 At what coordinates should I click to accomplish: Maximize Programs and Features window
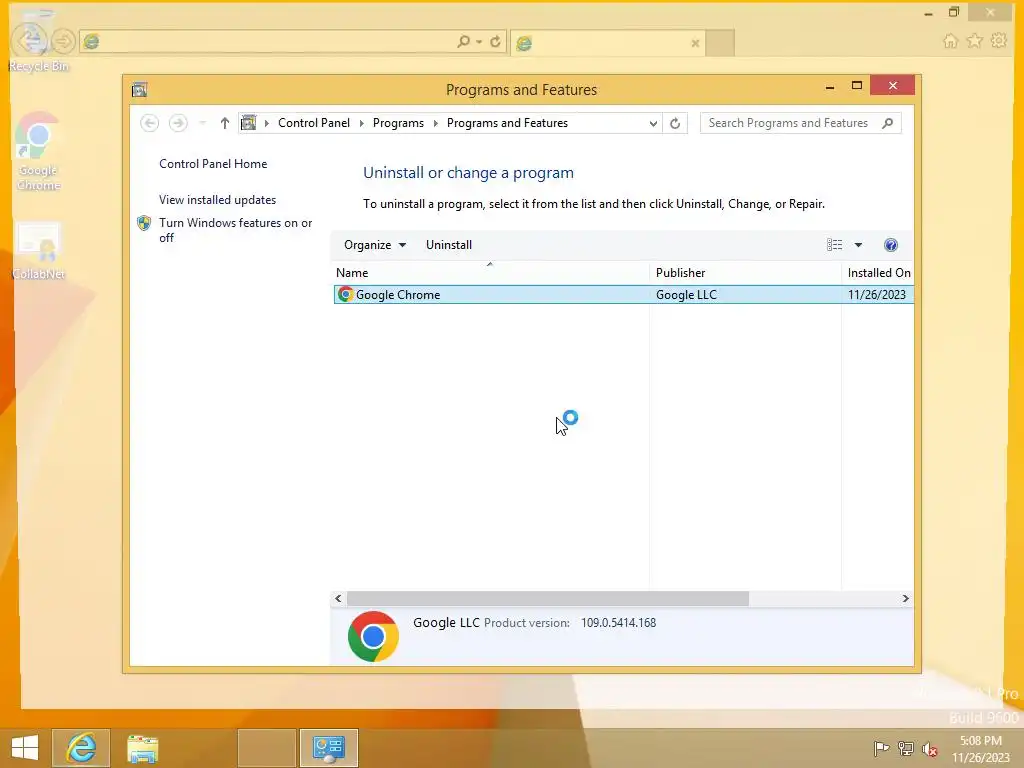pyautogui.click(x=857, y=86)
